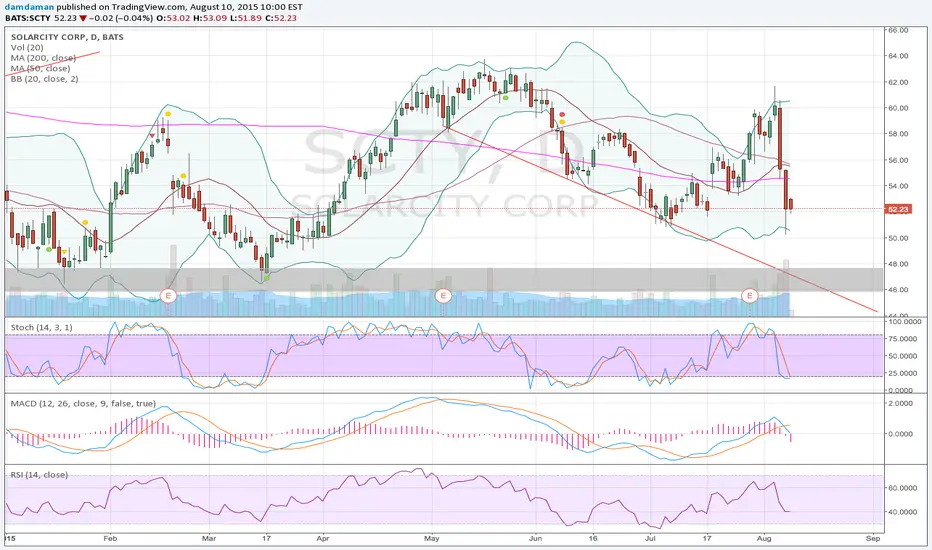Click the 100.0000 Stoch scale label
The width and height of the screenshot is (932, 550).
(x=904, y=322)
